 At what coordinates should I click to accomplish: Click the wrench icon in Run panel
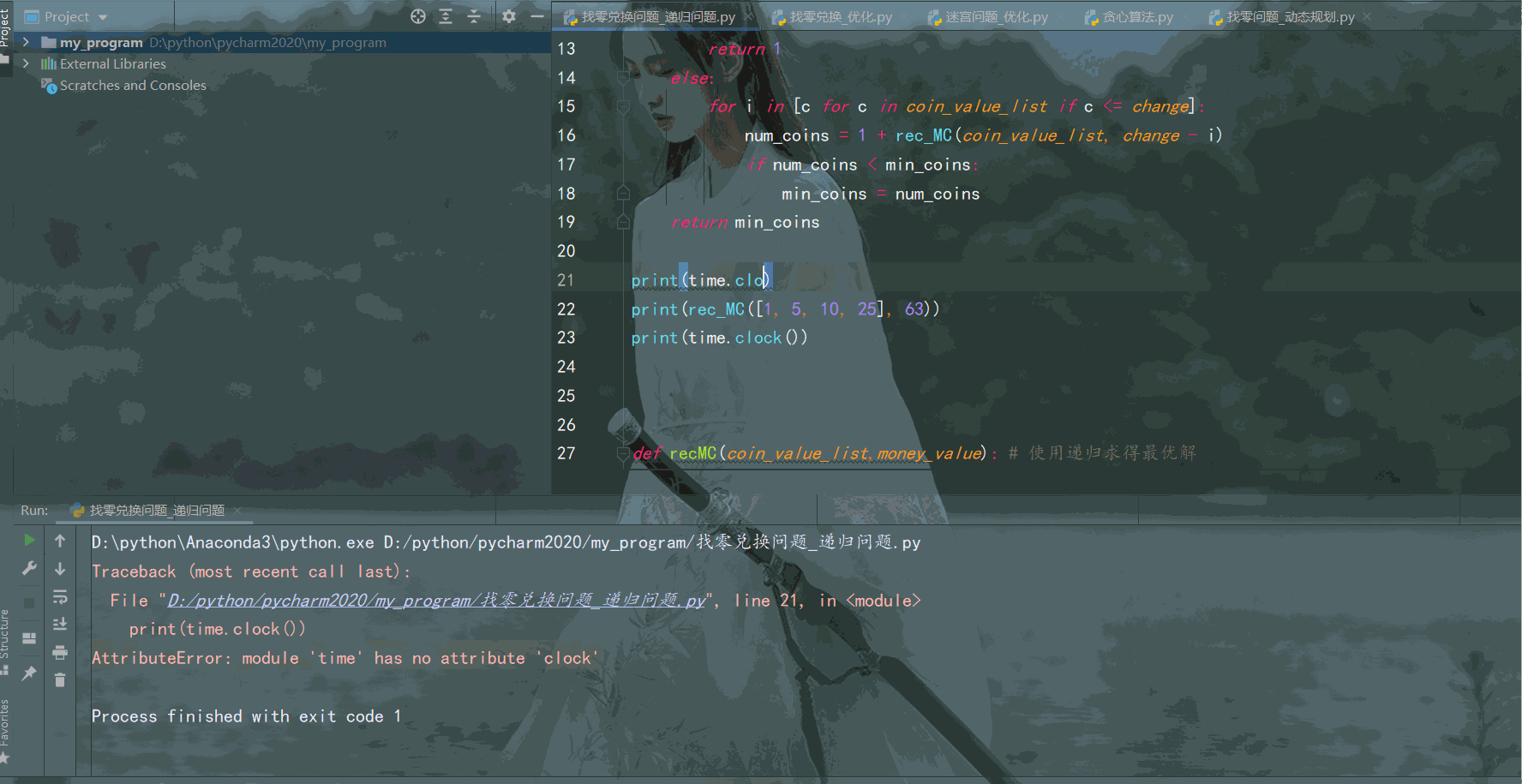(x=29, y=568)
